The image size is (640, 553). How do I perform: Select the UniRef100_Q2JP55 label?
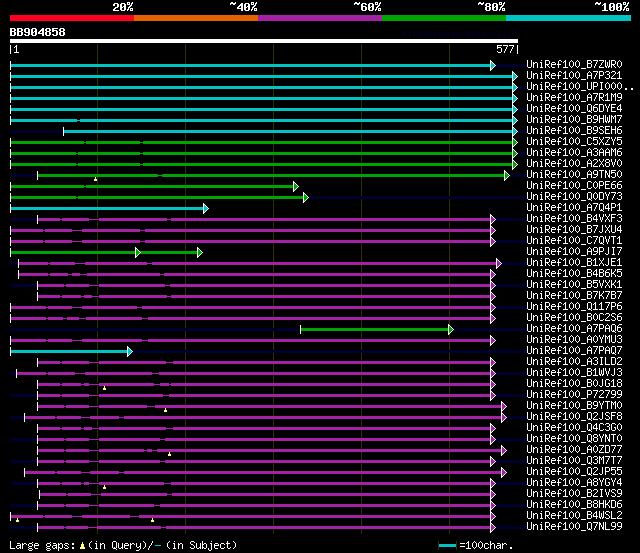click(574, 472)
